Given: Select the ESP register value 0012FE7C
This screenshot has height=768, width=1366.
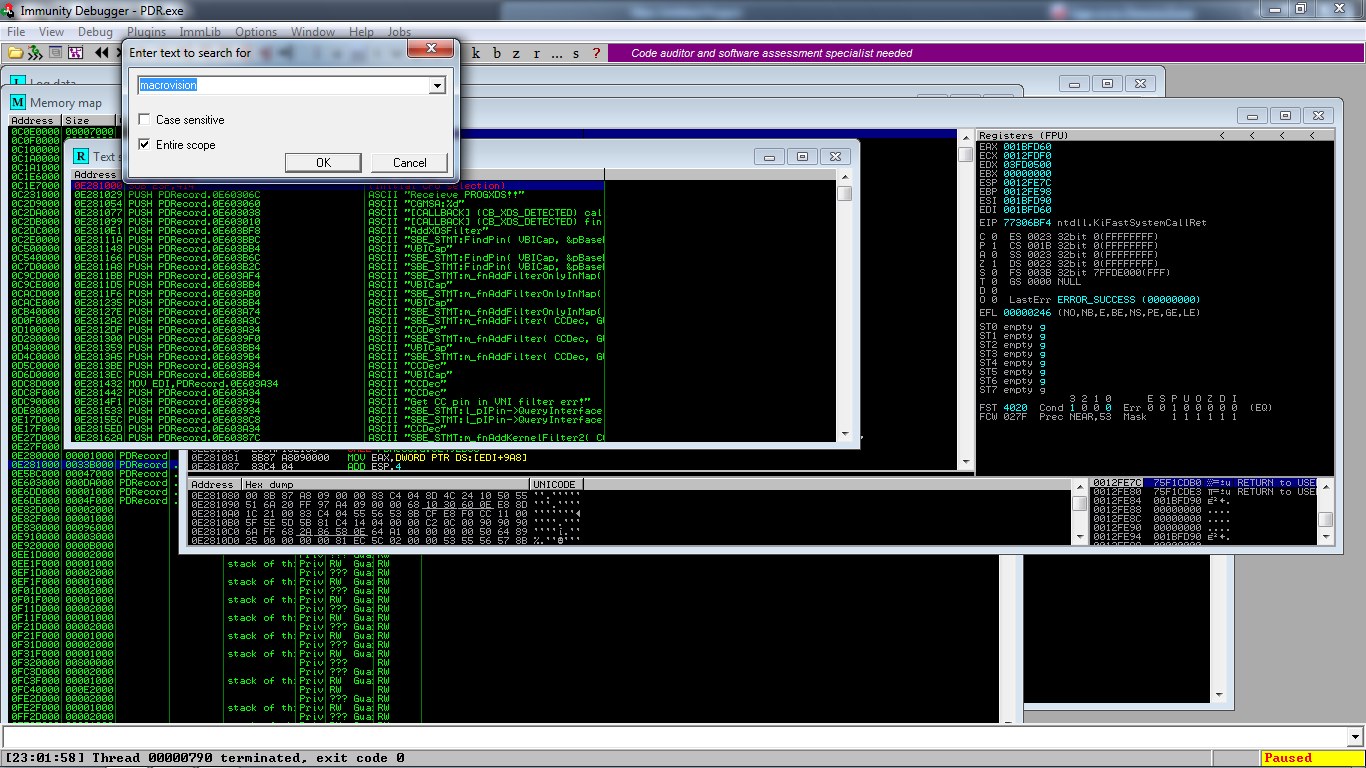Looking at the screenshot, I should pyautogui.click(x=1027, y=183).
